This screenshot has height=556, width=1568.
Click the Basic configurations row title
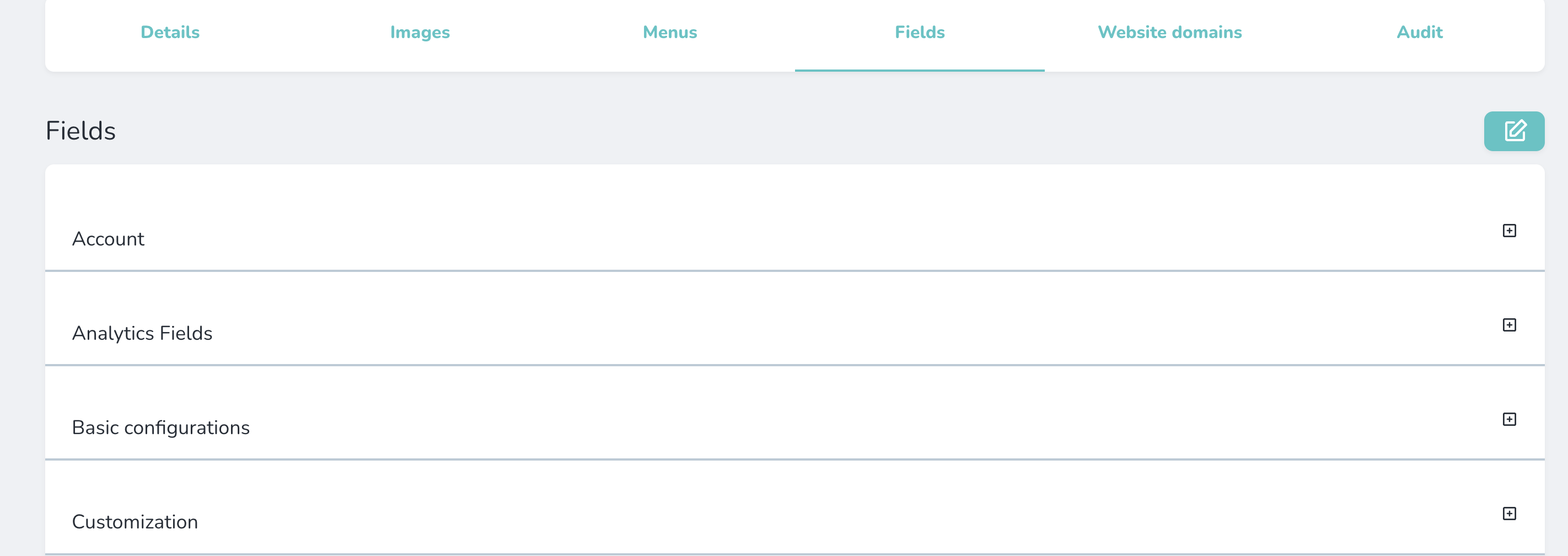(x=160, y=427)
